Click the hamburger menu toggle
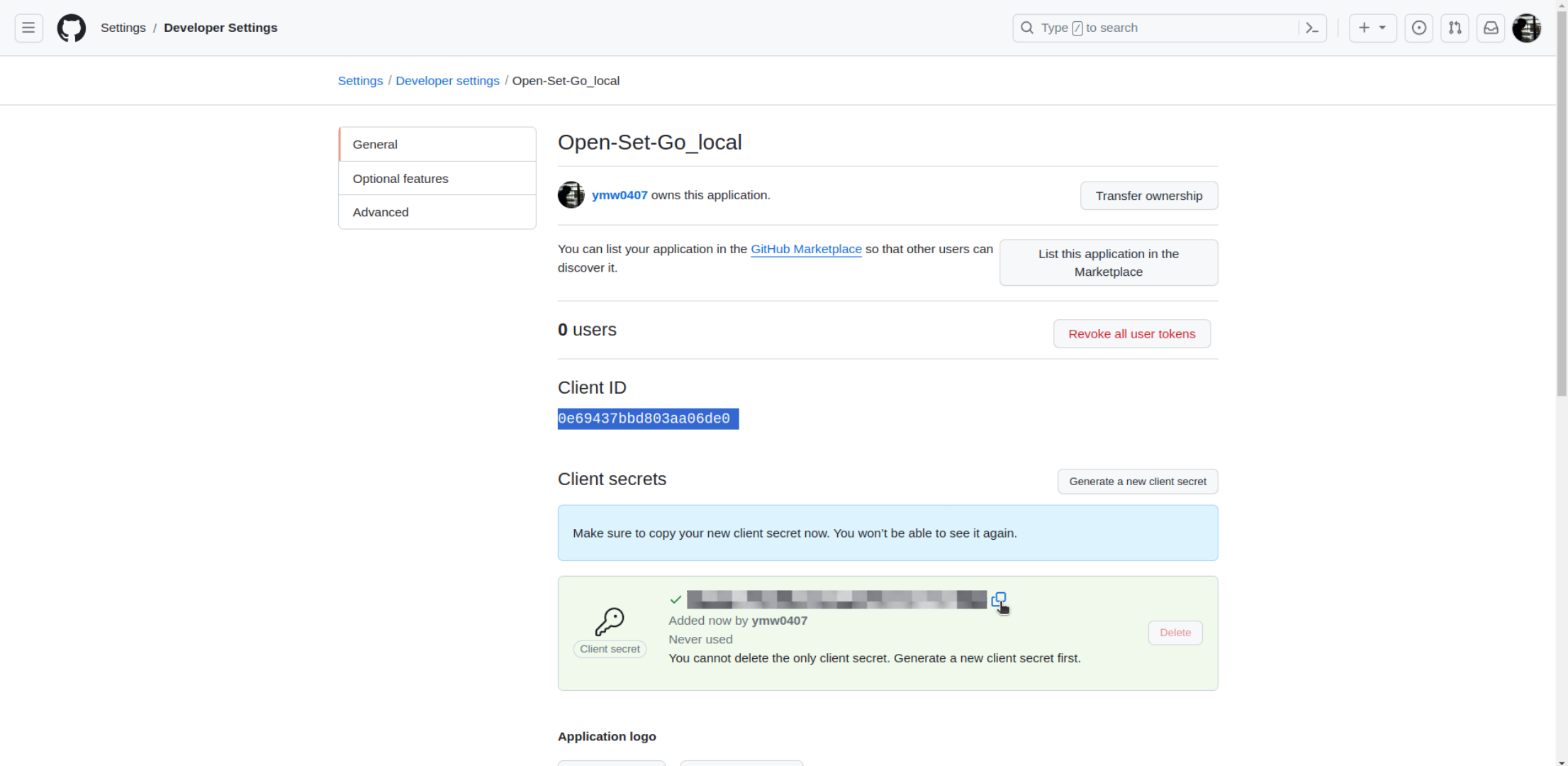 (x=28, y=27)
